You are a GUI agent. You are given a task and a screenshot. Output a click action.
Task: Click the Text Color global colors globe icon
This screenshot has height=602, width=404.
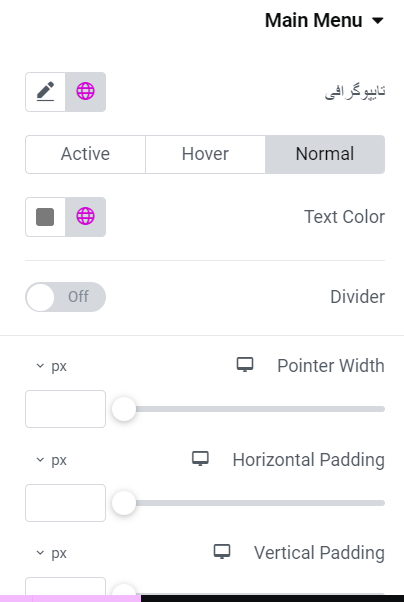[85, 217]
